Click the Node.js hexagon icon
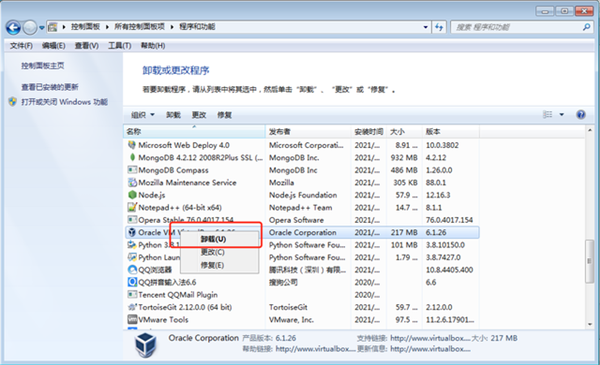600x365 pixels. tap(132, 195)
